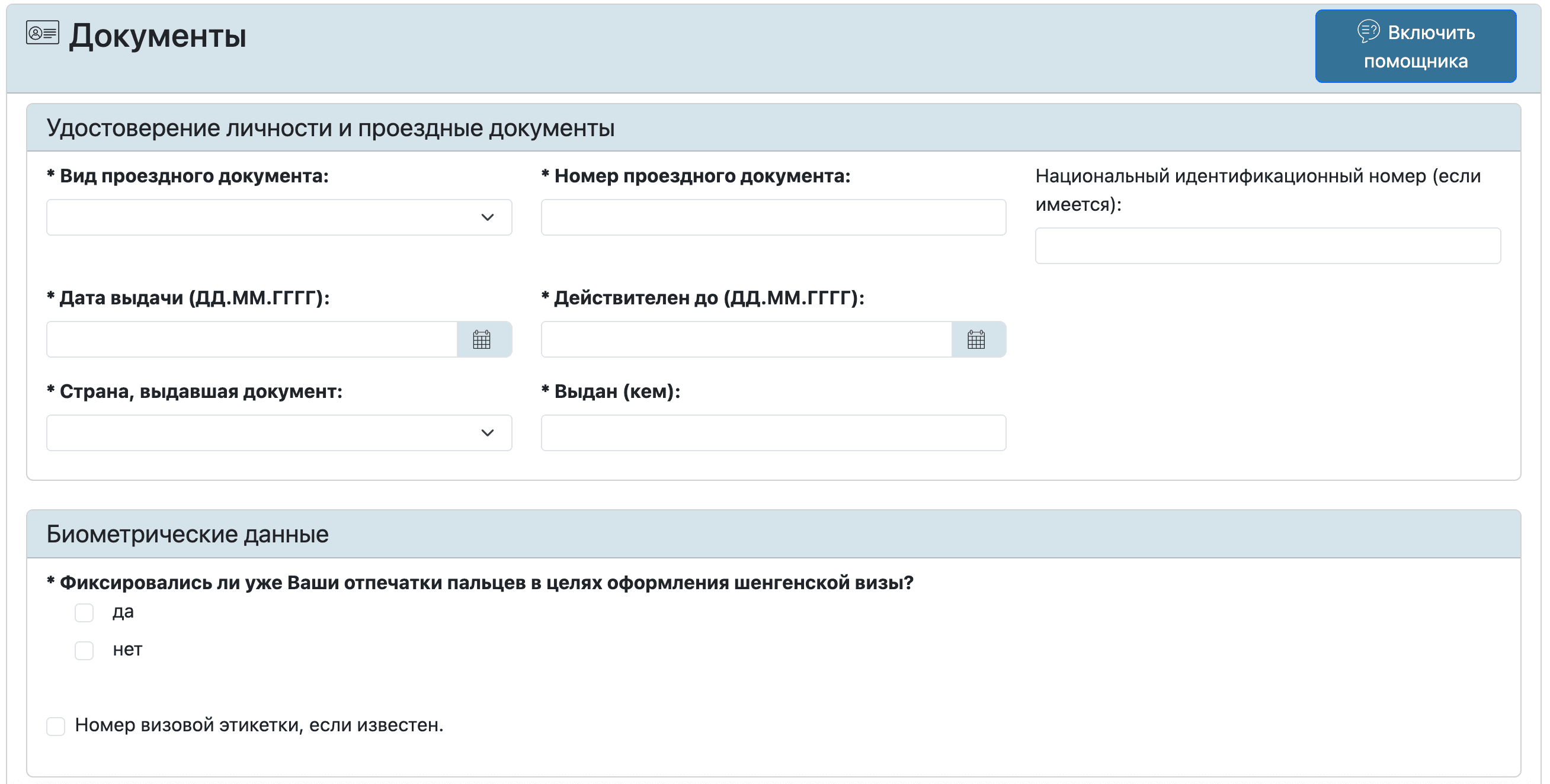Click the fingerprints question label text

click(480, 582)
